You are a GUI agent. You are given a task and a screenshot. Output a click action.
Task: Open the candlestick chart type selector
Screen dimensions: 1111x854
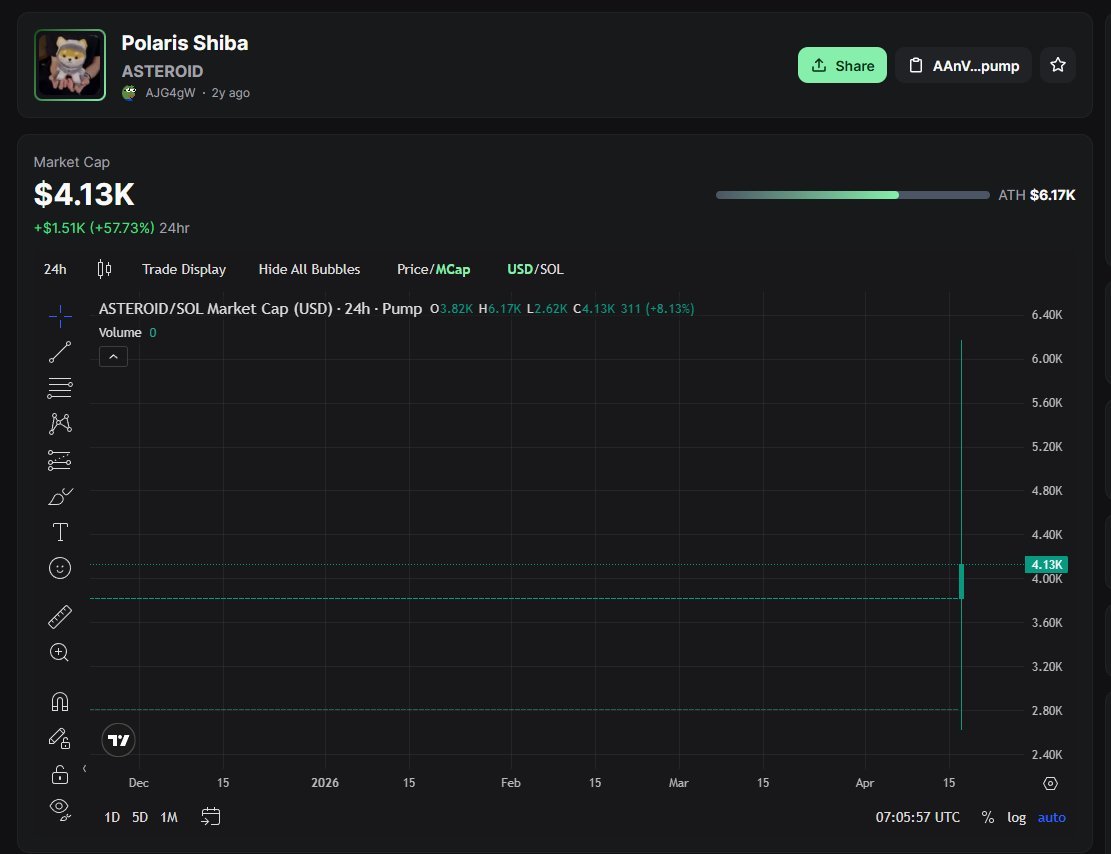click(x=104, y=269)
